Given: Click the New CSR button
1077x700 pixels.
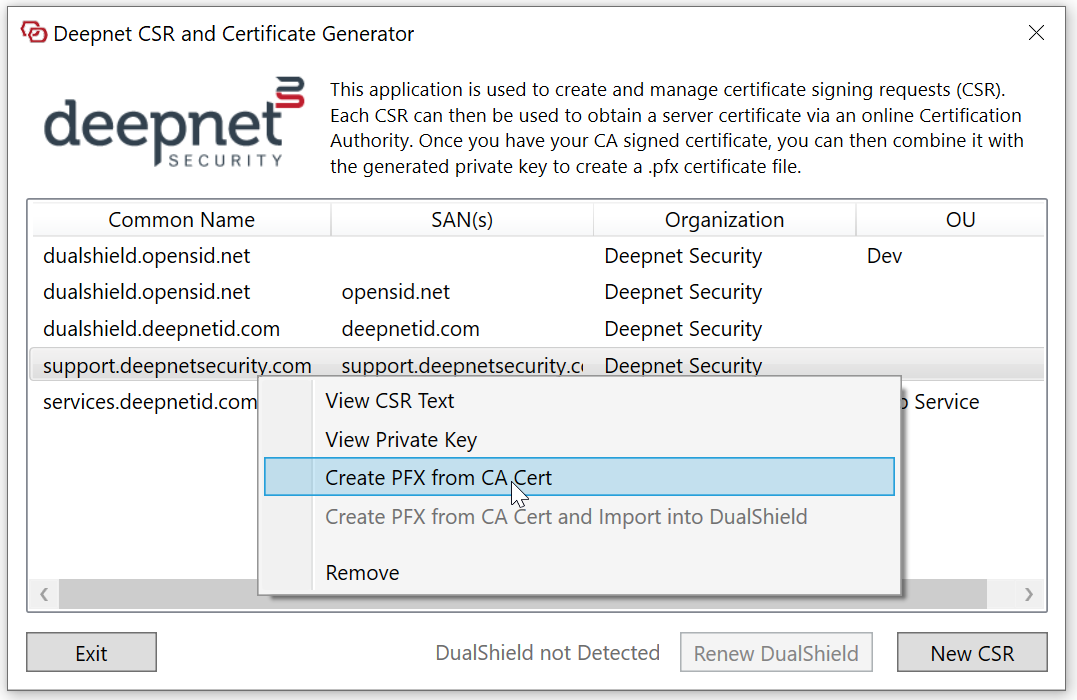Looking at the screenshot, I should [x=971, y=653].
